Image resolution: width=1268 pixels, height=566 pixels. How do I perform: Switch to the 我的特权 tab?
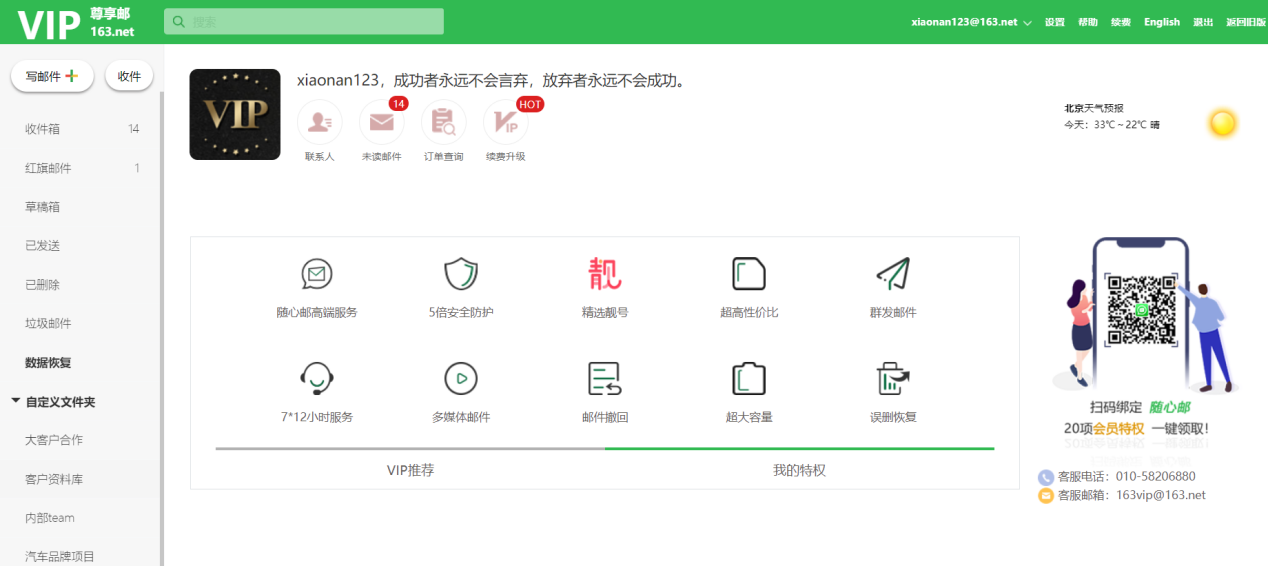click(x=799, y=470)
